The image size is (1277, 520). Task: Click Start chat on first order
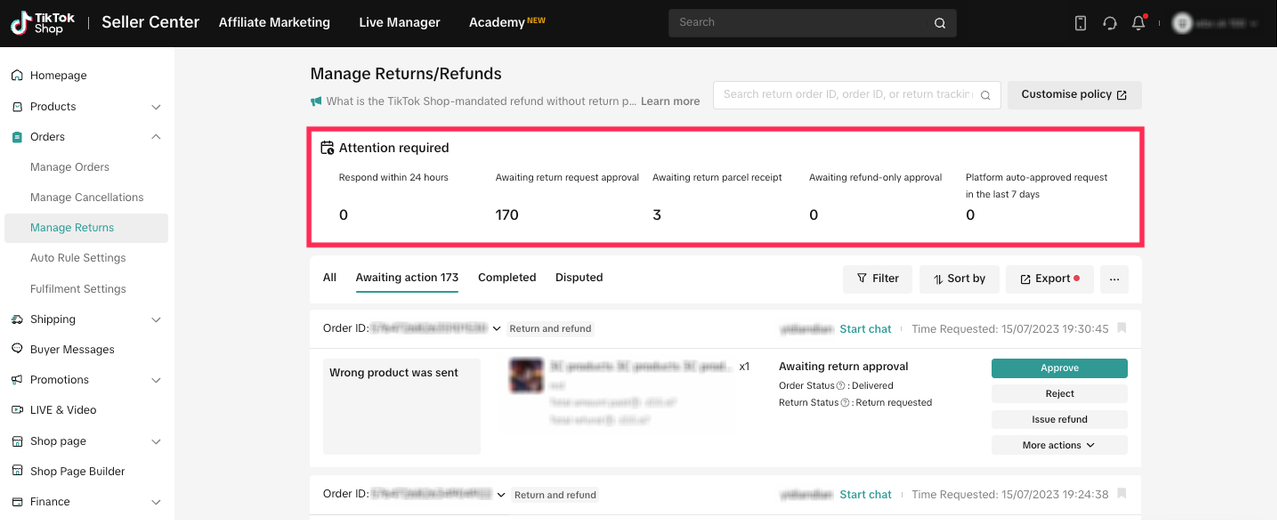click(865, 329)
